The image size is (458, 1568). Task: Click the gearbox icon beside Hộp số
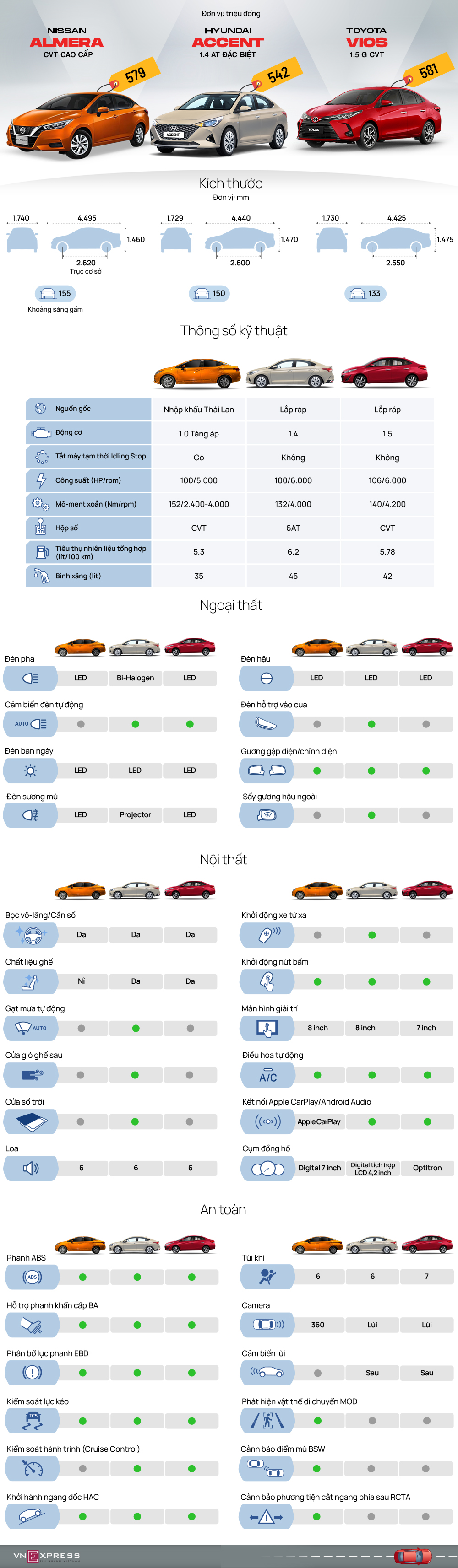pos(41,527)
